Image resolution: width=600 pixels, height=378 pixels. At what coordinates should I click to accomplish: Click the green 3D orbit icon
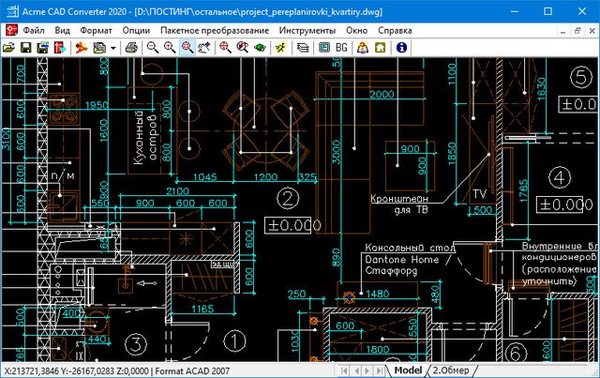[x=260, y=48]
